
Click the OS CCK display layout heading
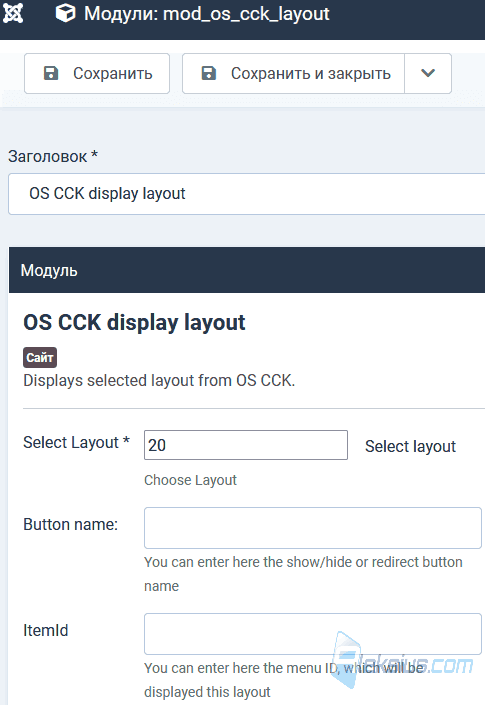click(x=134, y=322)
